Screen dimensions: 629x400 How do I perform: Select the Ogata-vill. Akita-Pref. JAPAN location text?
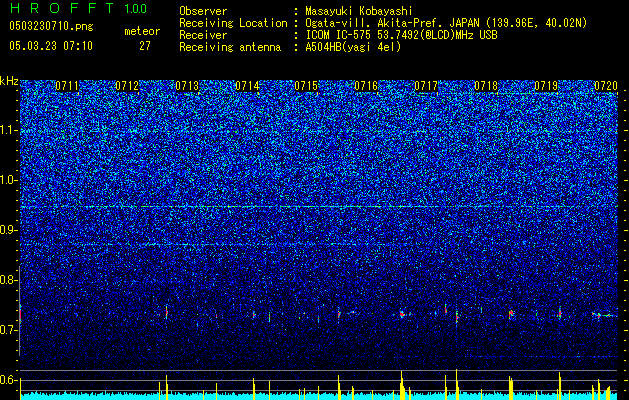pyautogui.click(x=446, y=23)
